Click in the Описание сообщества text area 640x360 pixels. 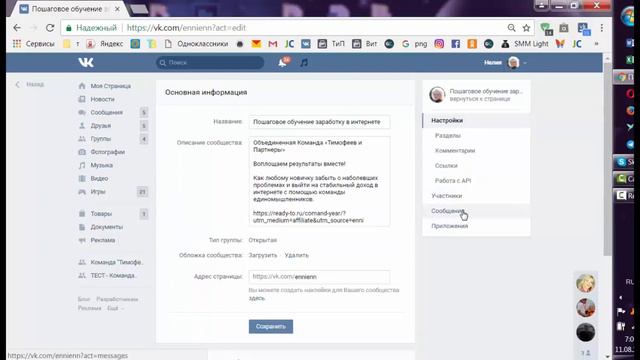tap(319, 181)
